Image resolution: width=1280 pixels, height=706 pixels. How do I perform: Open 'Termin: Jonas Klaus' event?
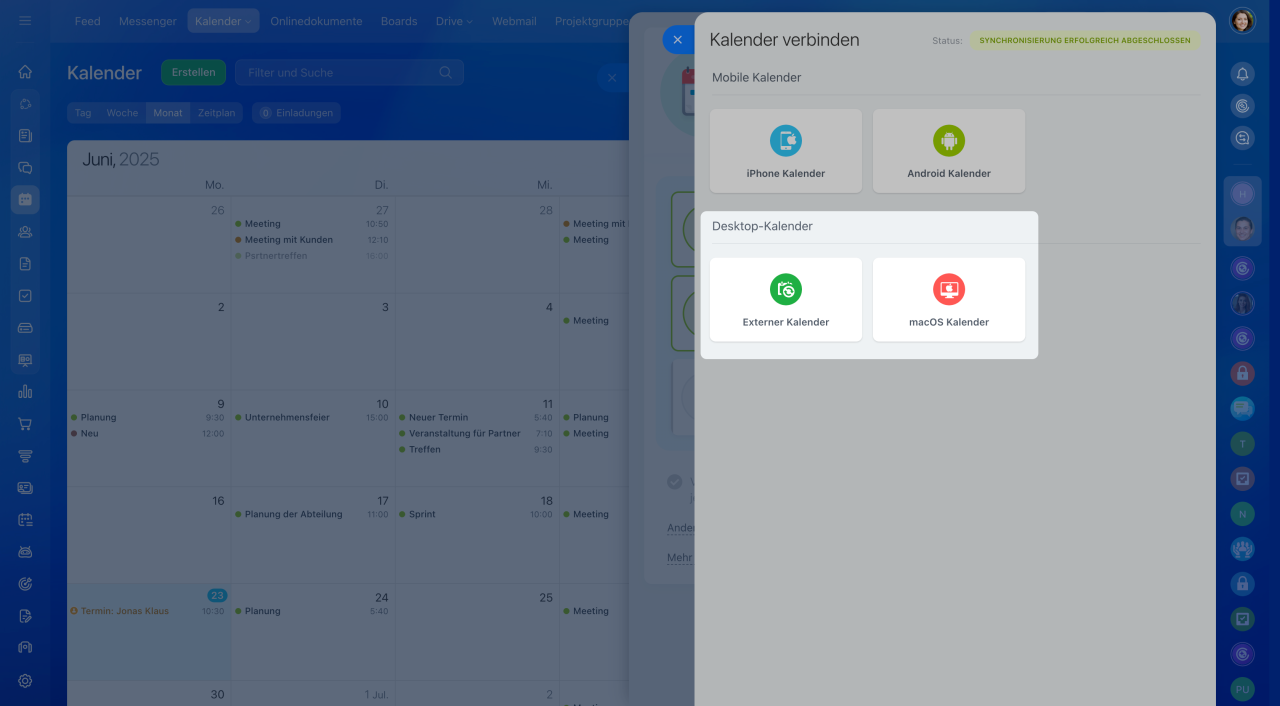tap(147, 611)
